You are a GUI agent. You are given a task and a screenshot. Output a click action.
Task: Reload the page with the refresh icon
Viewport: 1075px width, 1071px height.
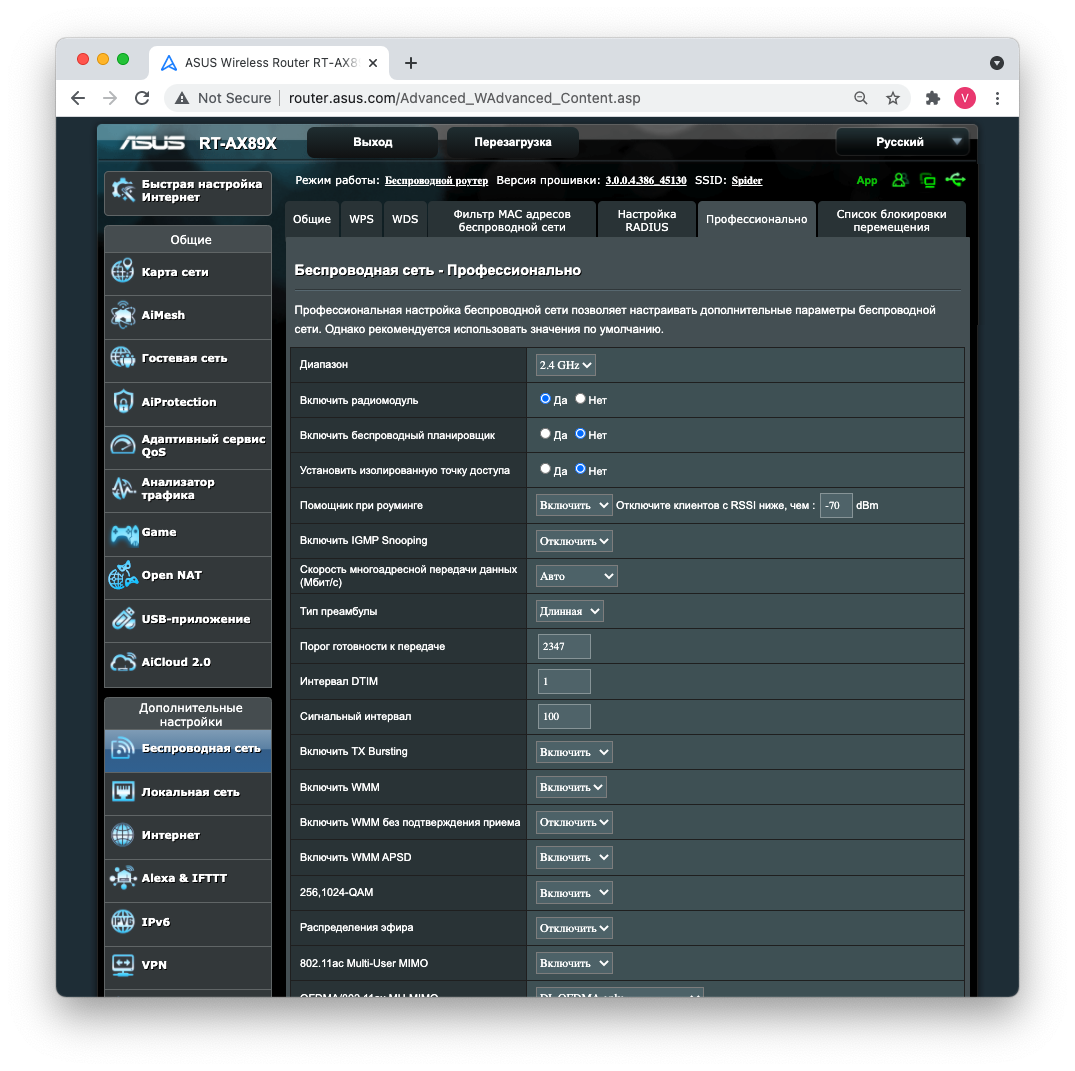click(142, 98)
